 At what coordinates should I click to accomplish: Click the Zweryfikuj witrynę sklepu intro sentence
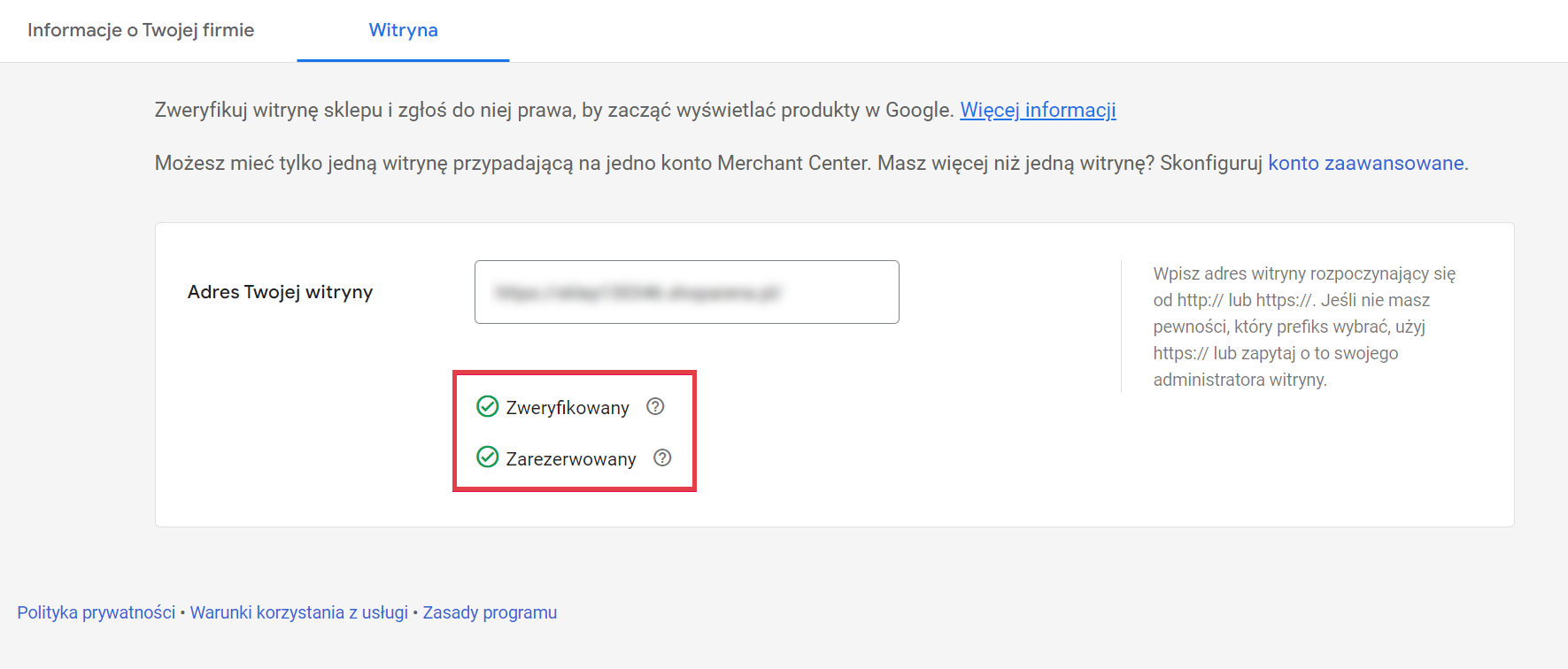point(553,110)
